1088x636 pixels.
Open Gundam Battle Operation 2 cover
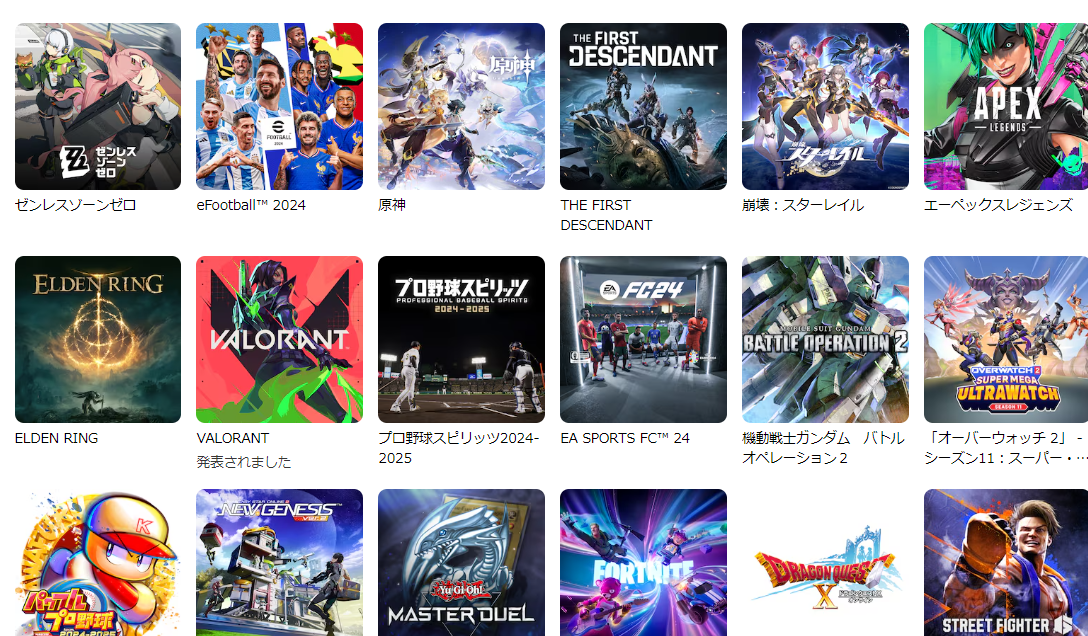click(x=825, y=339)
